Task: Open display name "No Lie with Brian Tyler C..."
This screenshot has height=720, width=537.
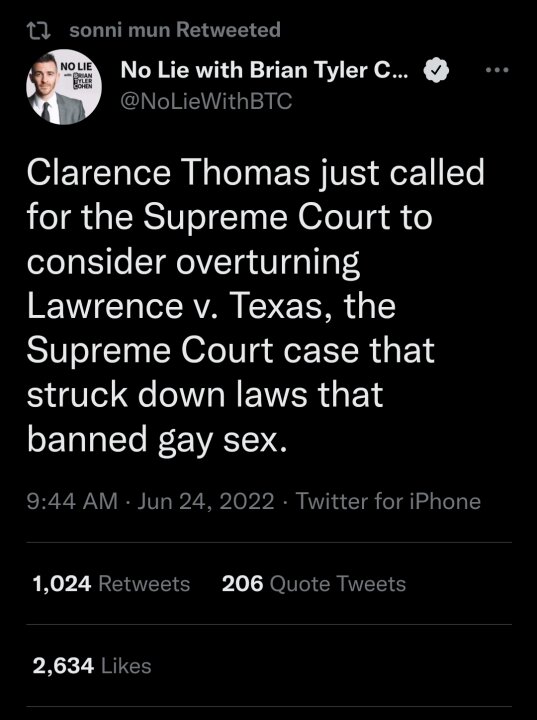Action: 264,70
